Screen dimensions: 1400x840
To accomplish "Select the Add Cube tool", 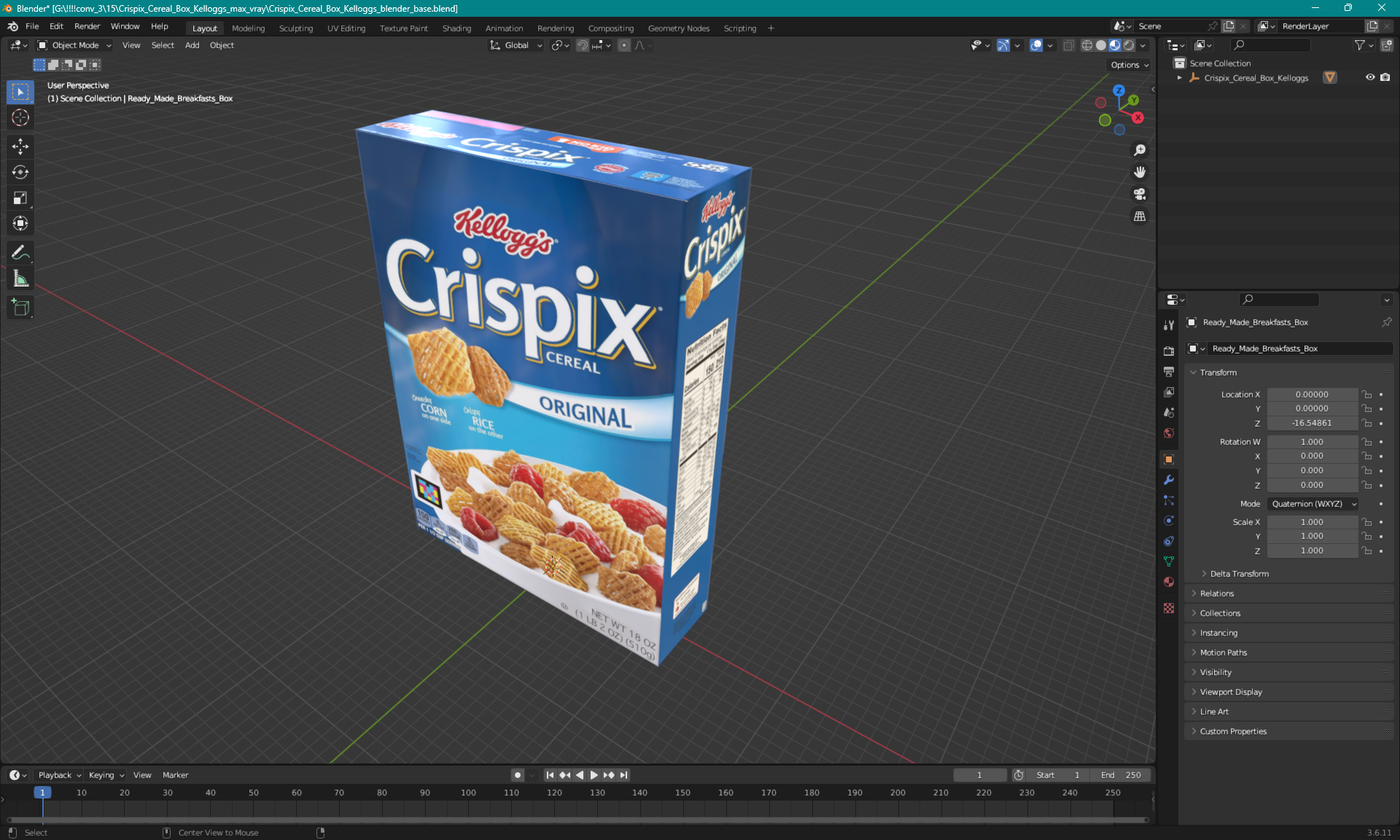I will tap(20, 308).
